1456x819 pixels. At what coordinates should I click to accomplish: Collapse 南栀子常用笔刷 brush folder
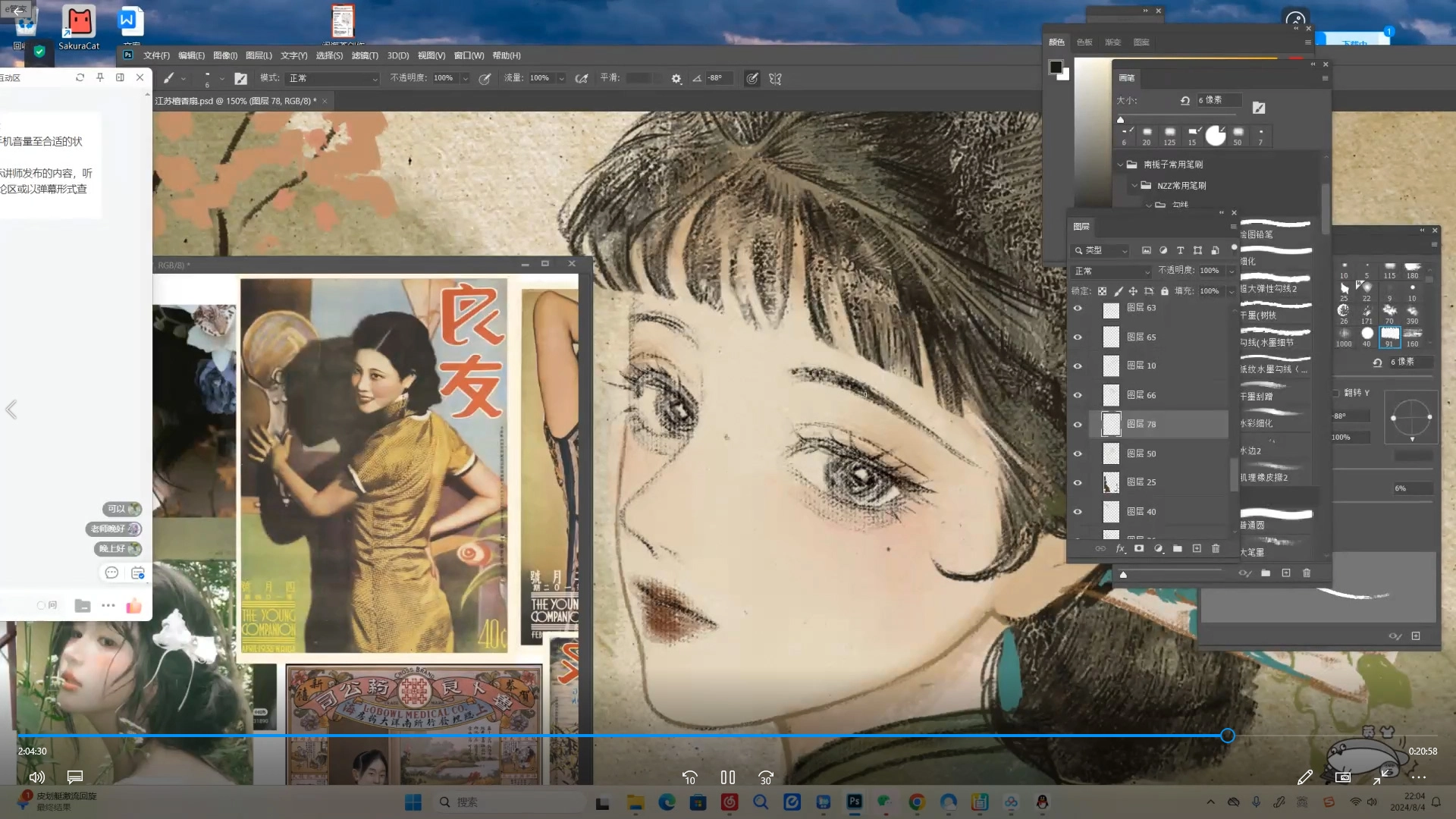coord(1121,165)
